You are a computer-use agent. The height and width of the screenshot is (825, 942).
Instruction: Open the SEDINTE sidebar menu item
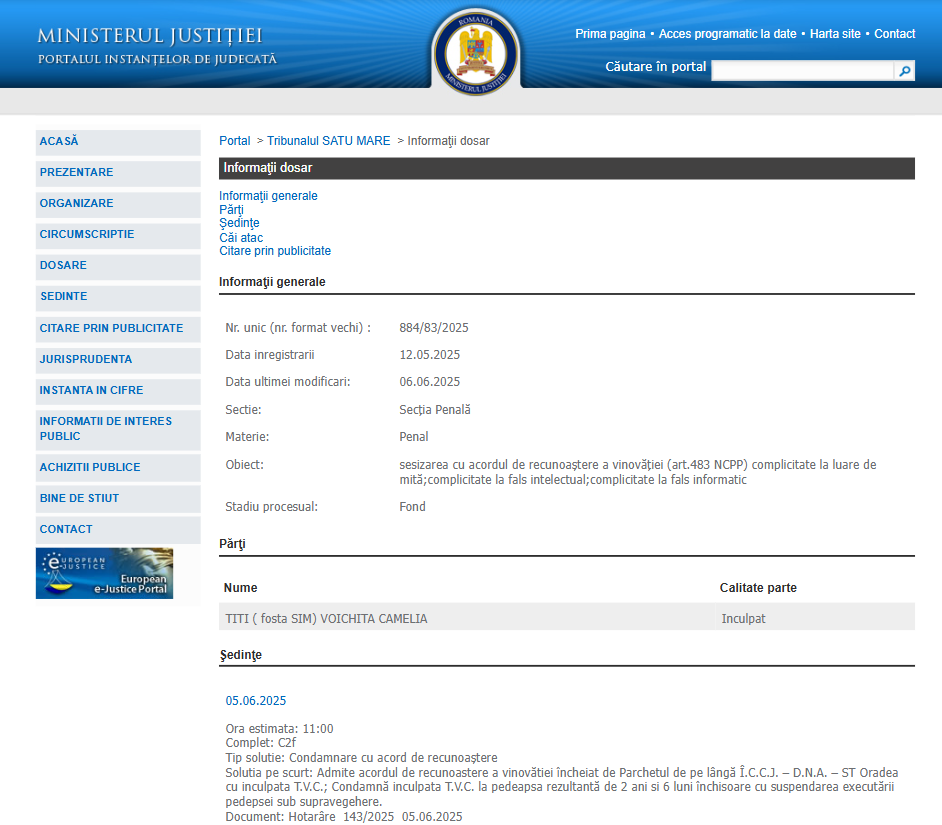[x=63, y=297]
